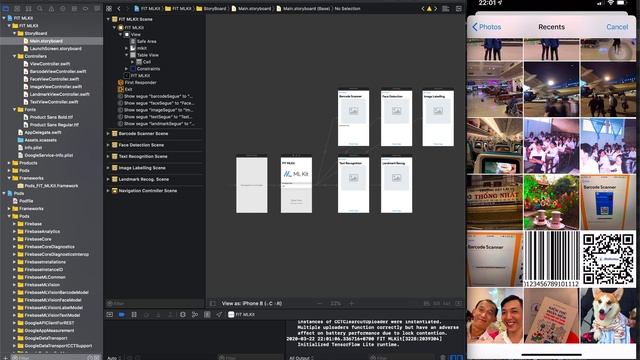Collapse the Fonts folder
The height and width of the screenshot is (360, 640).
tap(15, 109)
